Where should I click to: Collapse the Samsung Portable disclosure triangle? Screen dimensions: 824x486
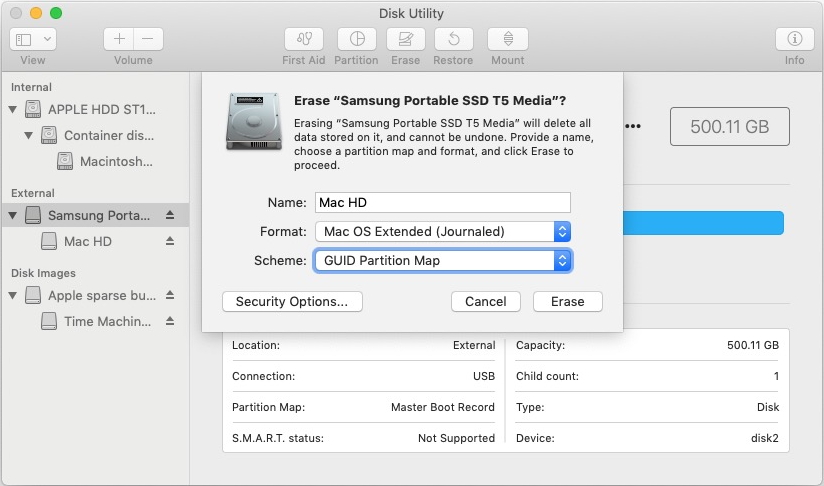coord(13,215)
